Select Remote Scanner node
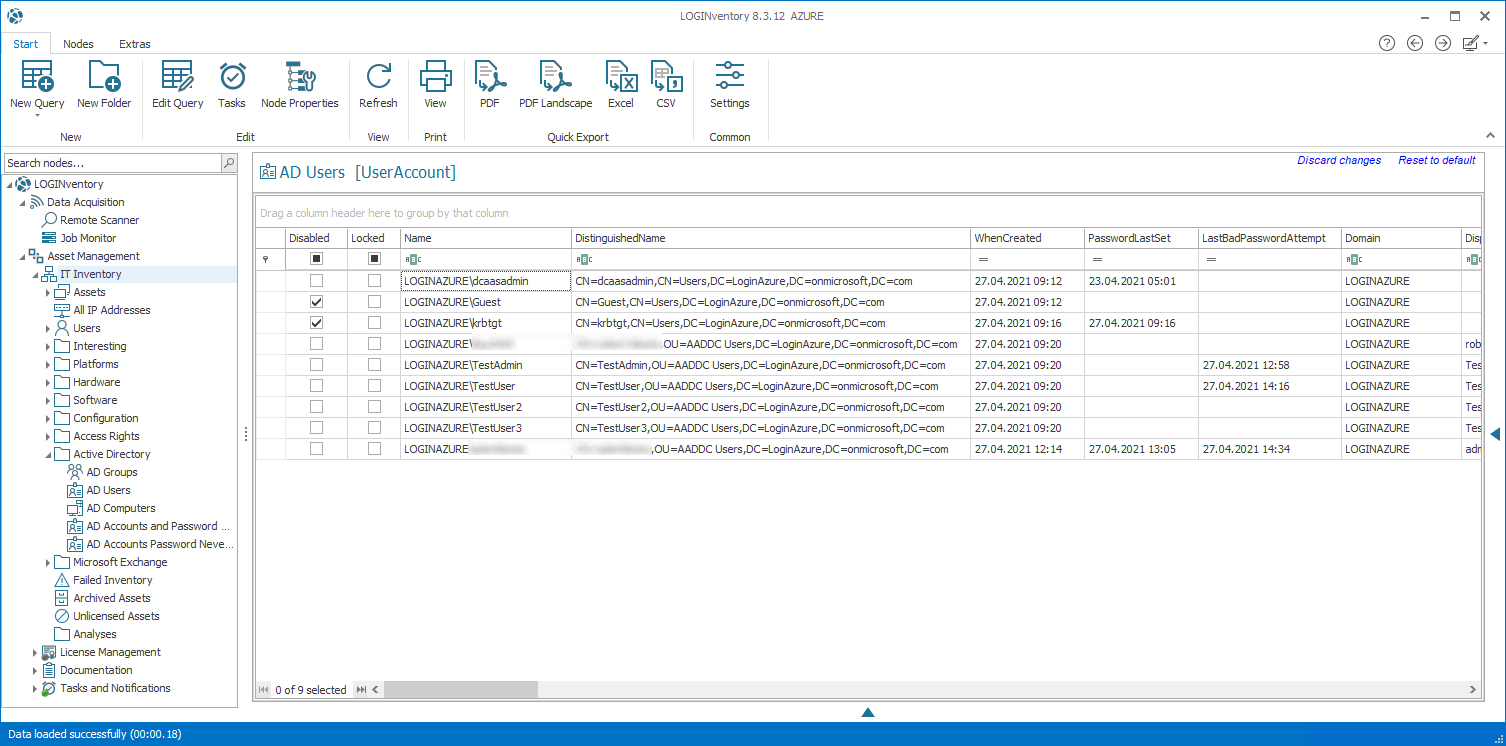 [x=99, y=220]
